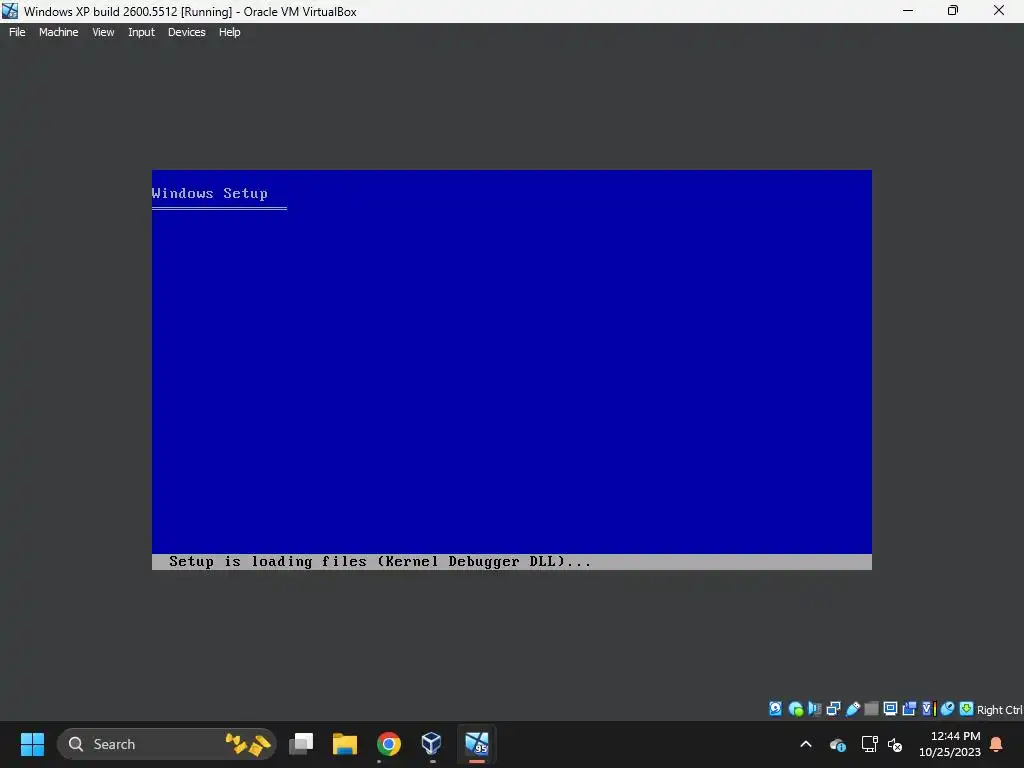Click the virtualization CPU status icon

pyautogui.click(x=929, y=709)
